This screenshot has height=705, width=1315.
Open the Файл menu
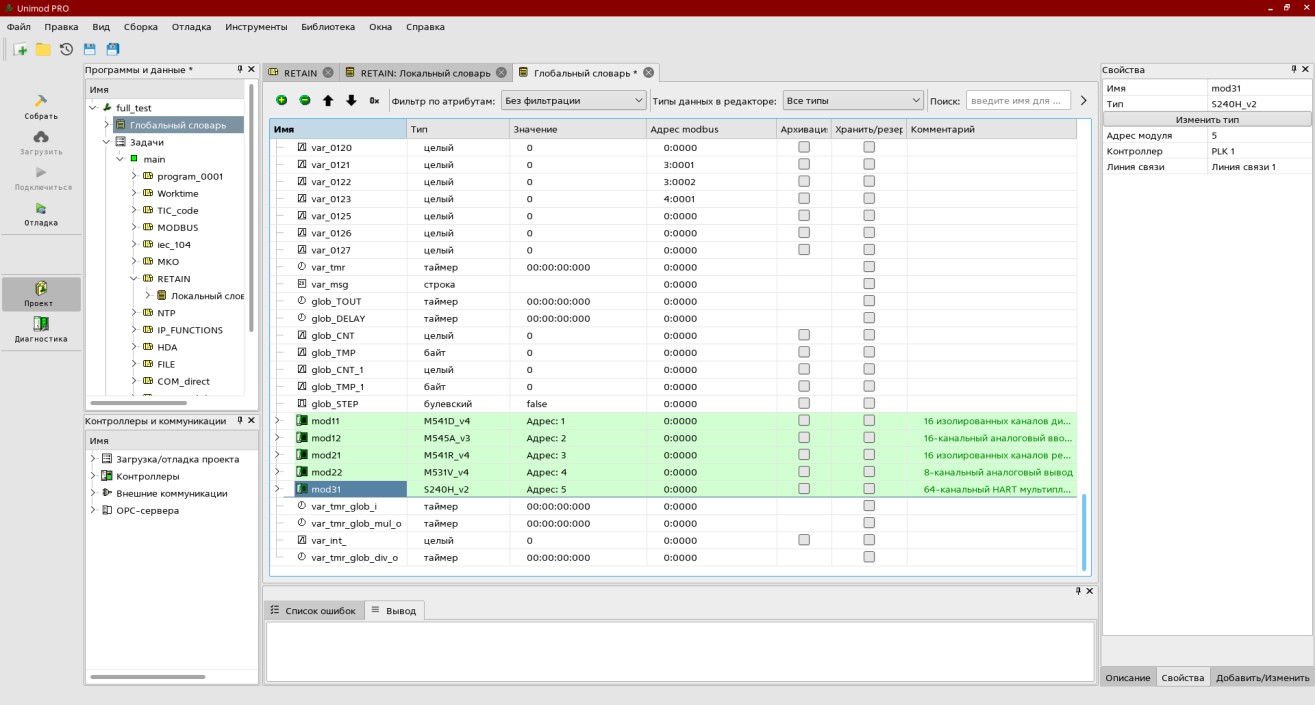(18, 26)
